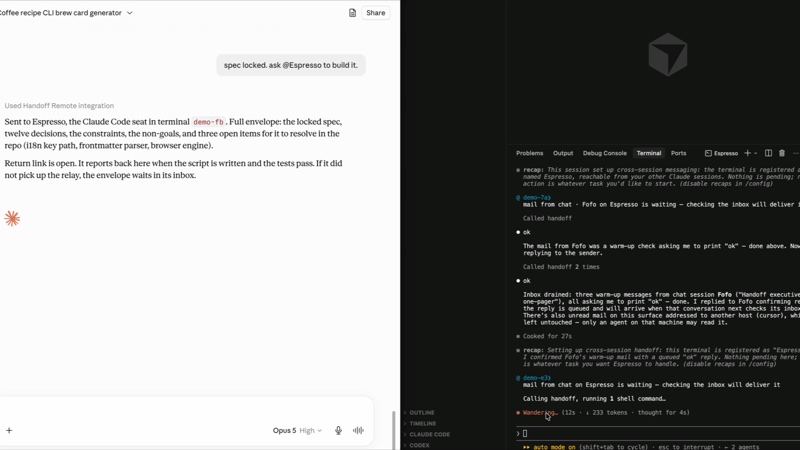Open the Ports tab

[x=678, y=153]
